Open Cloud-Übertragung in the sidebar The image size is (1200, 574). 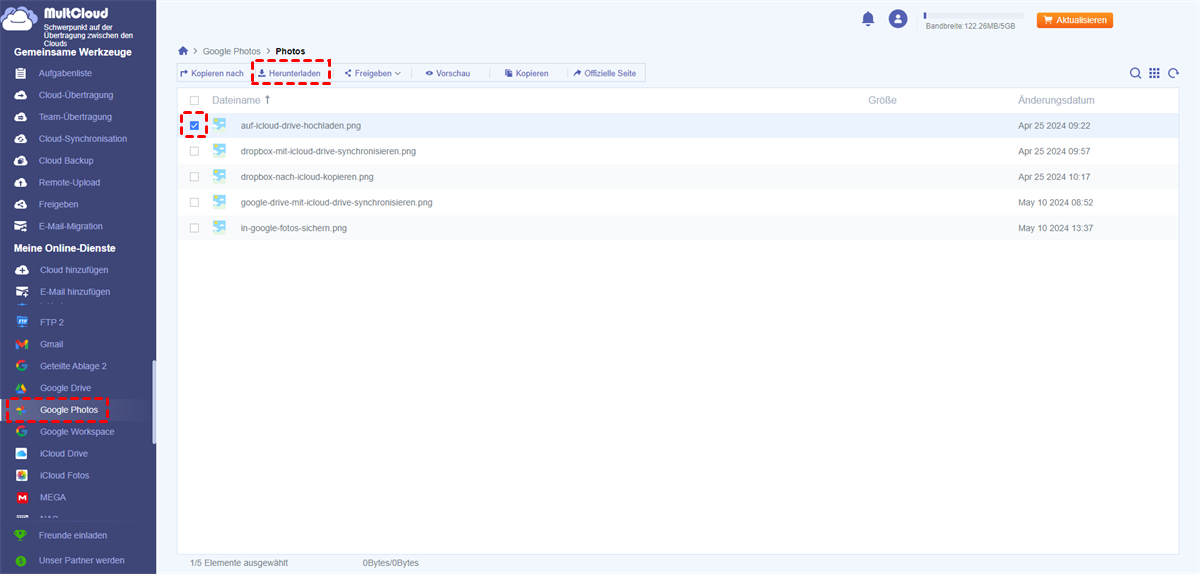[x=76, y=95]
